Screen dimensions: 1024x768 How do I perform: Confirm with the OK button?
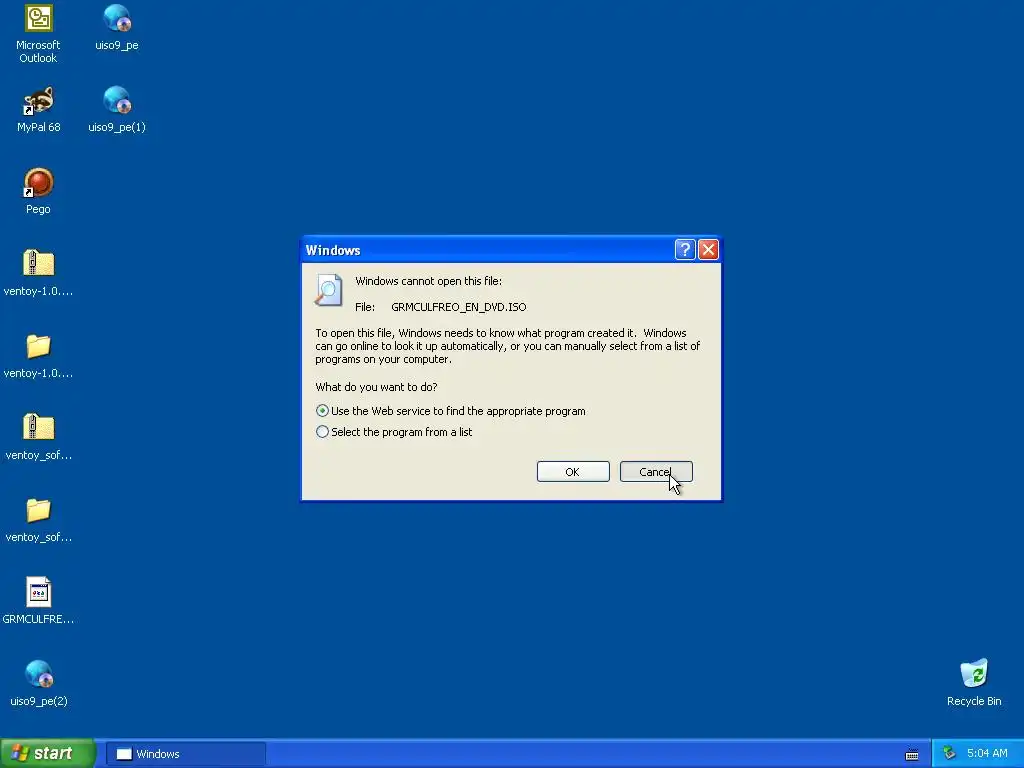pyautogui.click(x=573, y=472)
